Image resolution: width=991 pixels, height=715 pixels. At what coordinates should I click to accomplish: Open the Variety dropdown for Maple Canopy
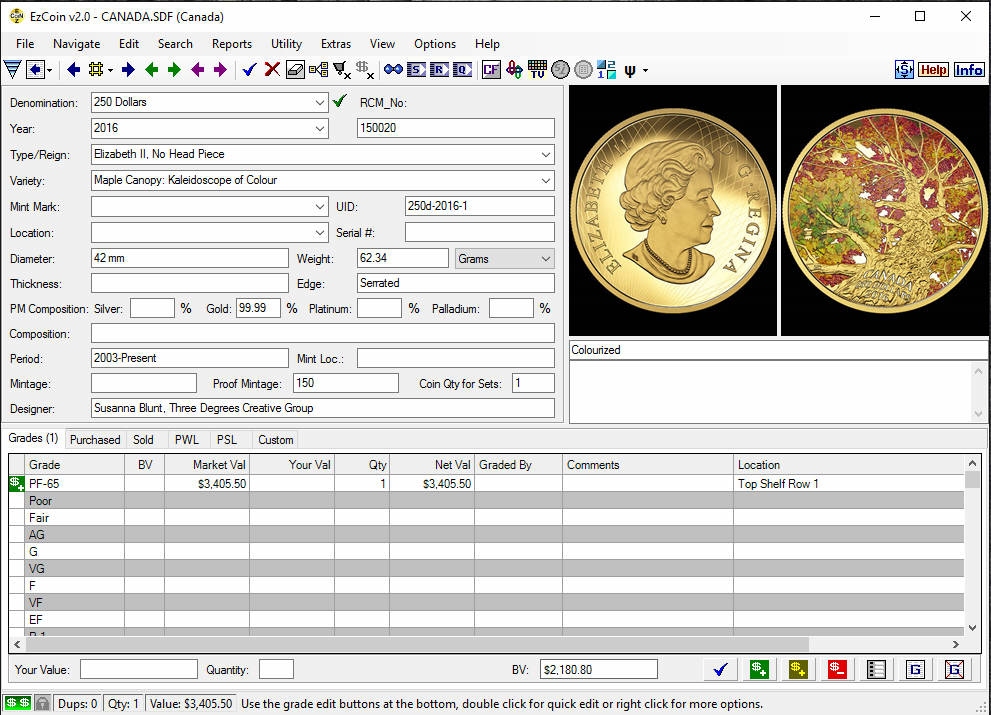545,180
